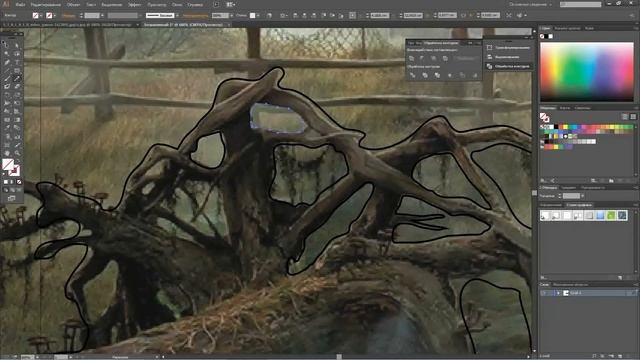Click the Merge pathfinder icon
The image size is (640, 360).
[x=437, y=75]
